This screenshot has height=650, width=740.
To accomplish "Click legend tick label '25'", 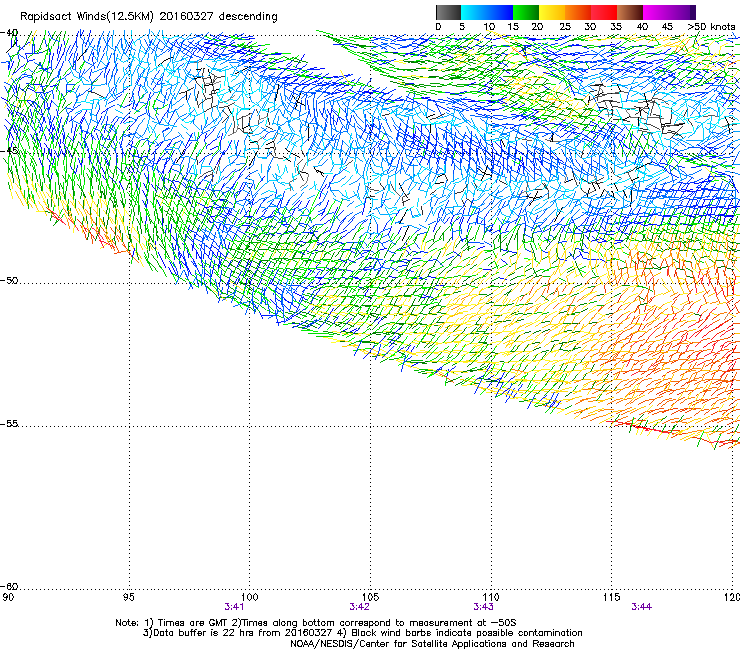I will pyautogui.click(x=565, y=26).
